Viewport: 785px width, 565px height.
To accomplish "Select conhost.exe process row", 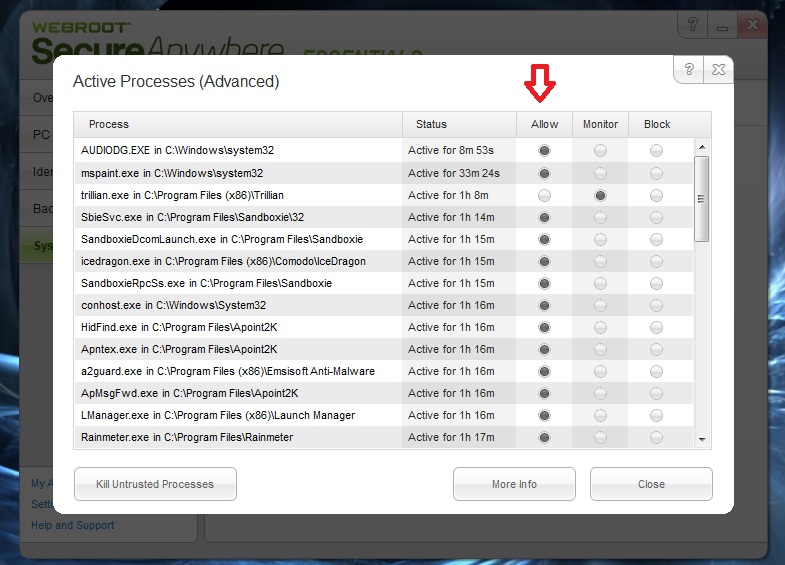I will (383, 305).
